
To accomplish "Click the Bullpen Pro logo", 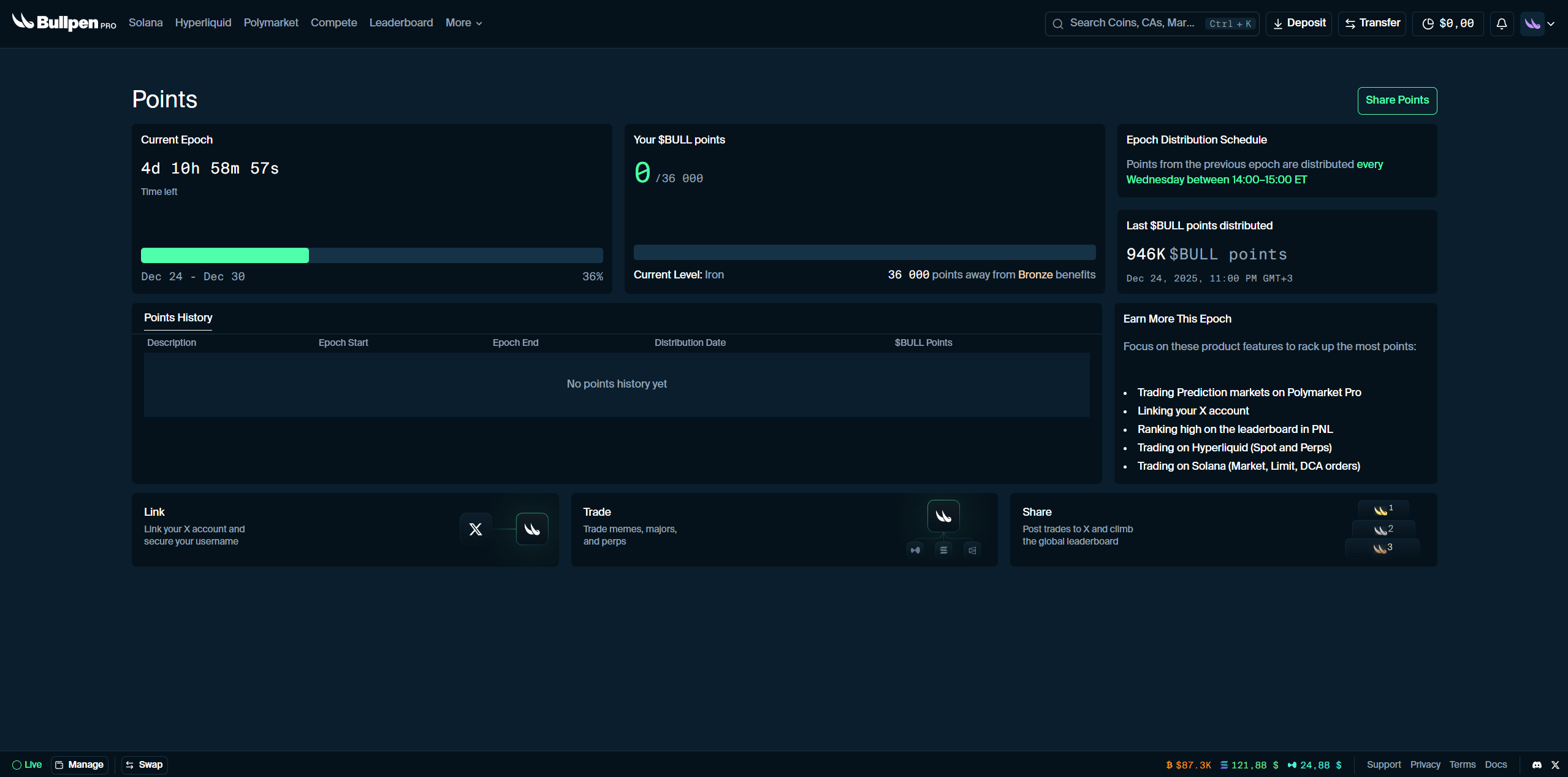I will coord(64,23).
